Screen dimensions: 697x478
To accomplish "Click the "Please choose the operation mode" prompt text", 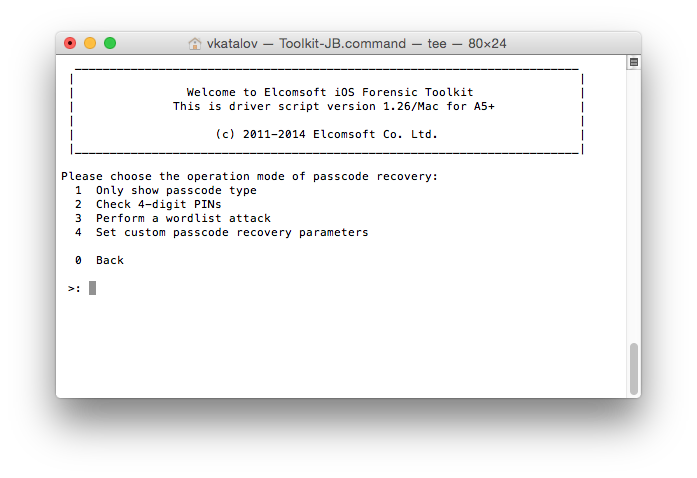I will click(249, 176).
